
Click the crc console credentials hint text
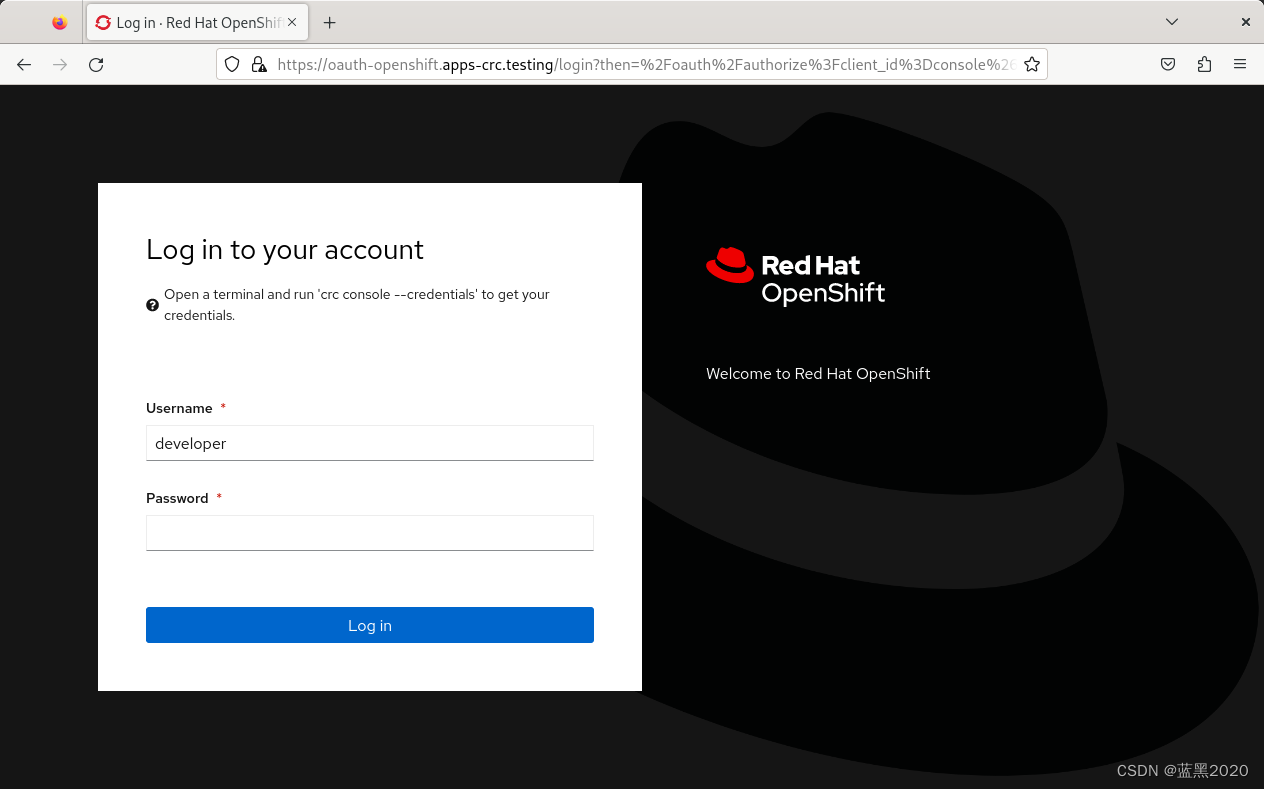pos(357,305)
